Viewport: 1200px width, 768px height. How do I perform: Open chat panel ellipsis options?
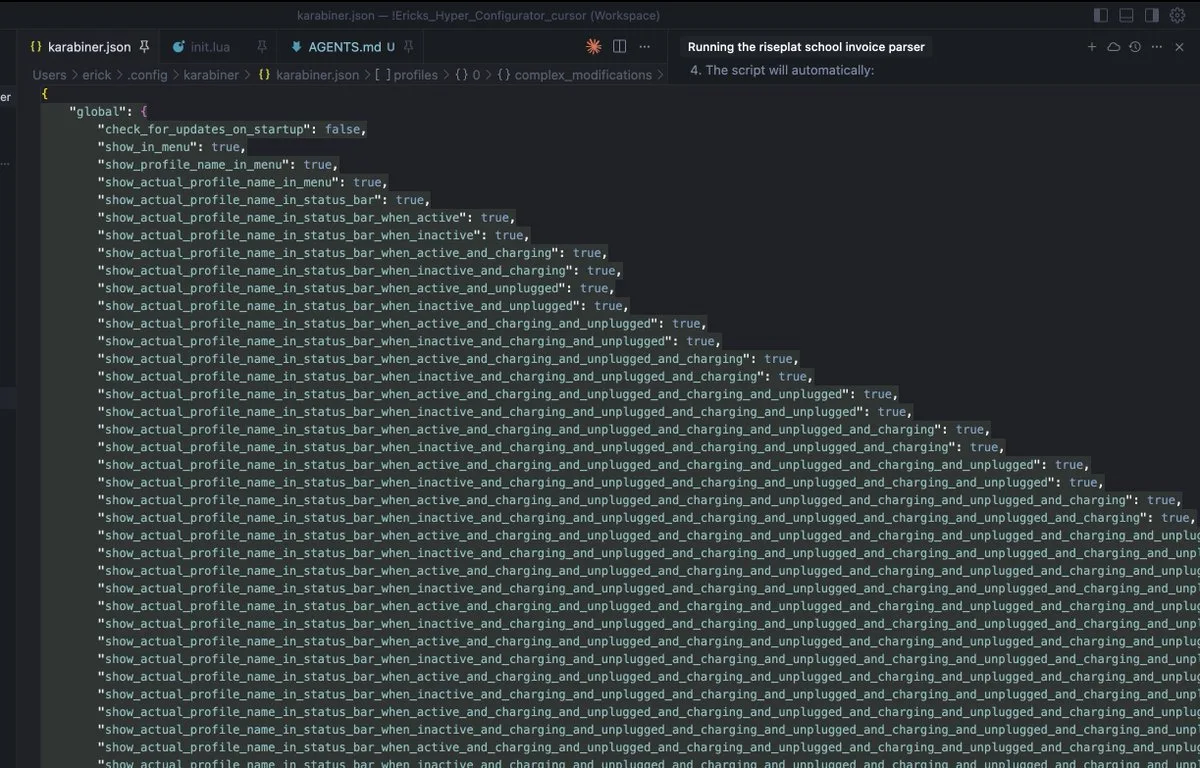1157,47
